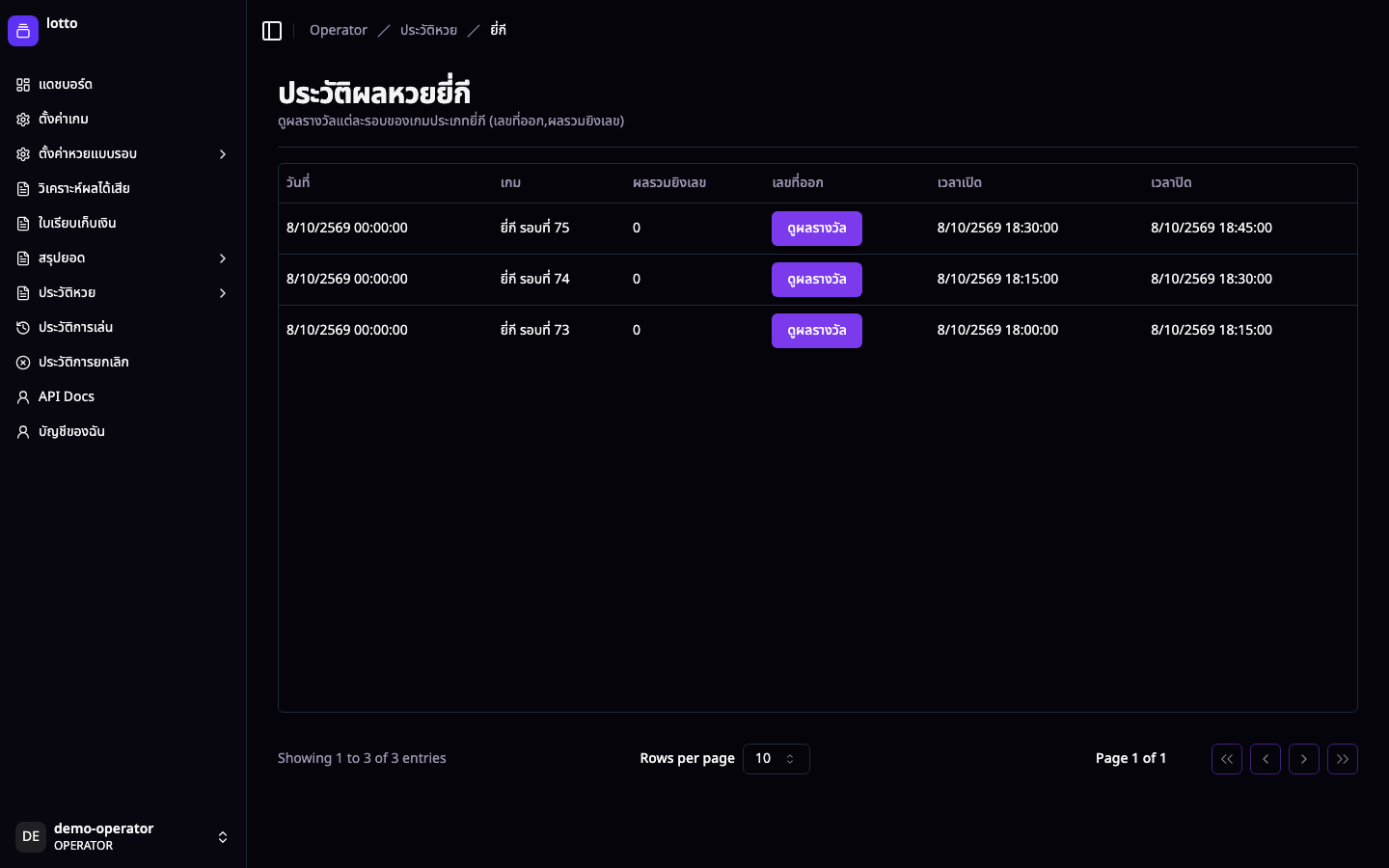Go to next page arrow button

click(x=1304, y=759)
